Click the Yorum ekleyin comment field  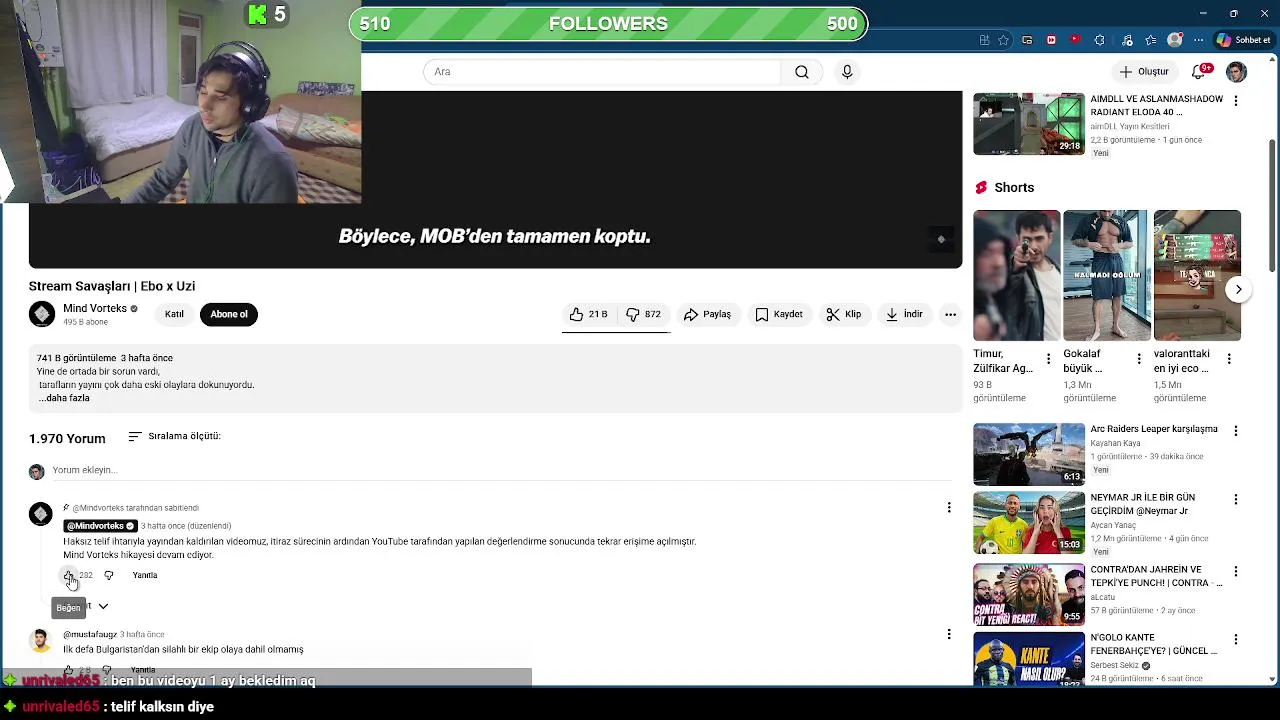click(x=500, y=470)
